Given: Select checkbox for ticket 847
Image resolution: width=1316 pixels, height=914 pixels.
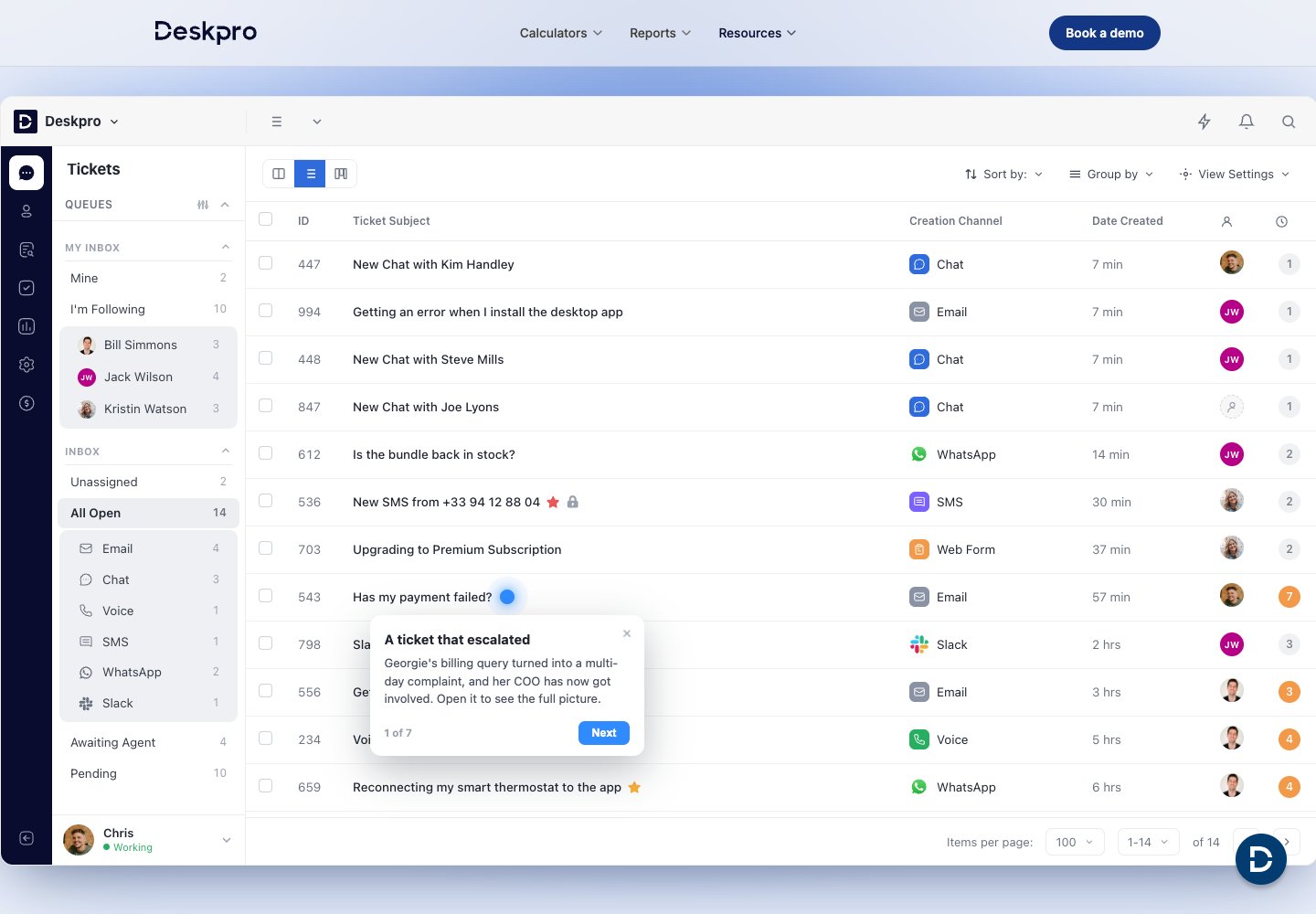Looking at the screenshot, I should click(266, 406).
